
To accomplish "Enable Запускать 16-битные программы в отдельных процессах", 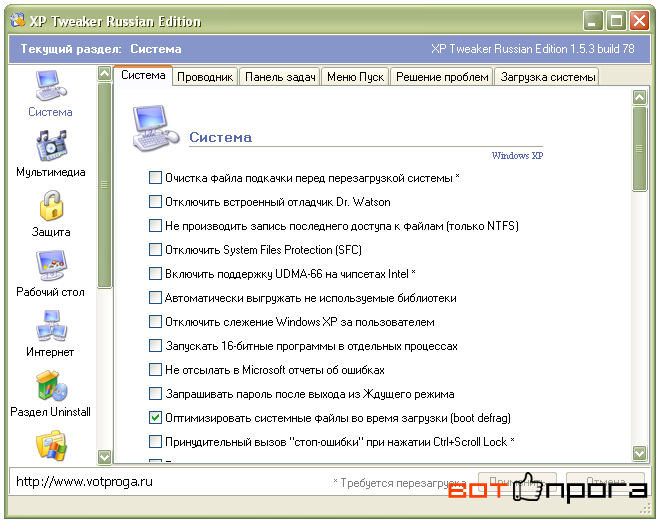I will point(155,346).
